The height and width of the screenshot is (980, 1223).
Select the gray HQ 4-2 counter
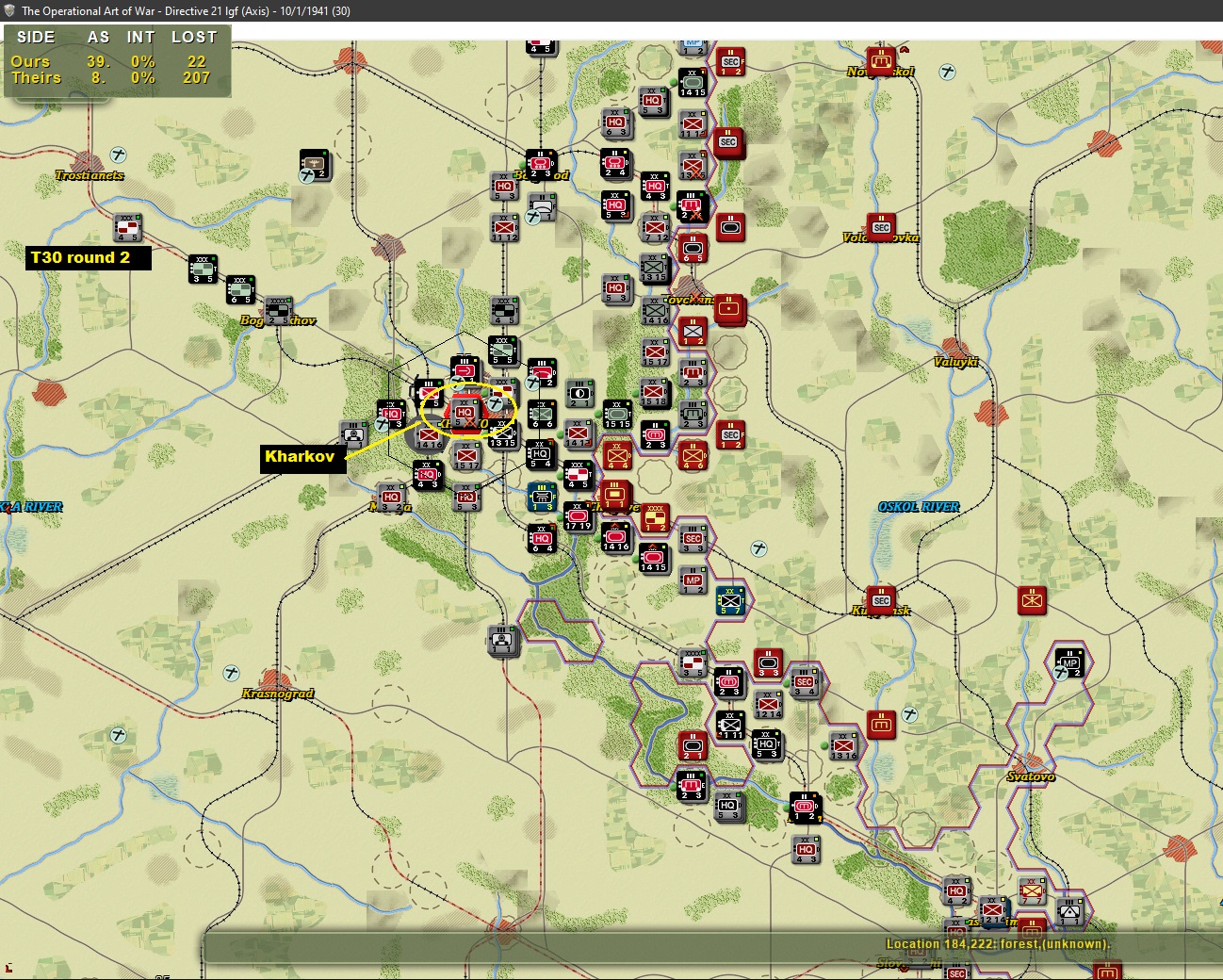coord(956,890)
